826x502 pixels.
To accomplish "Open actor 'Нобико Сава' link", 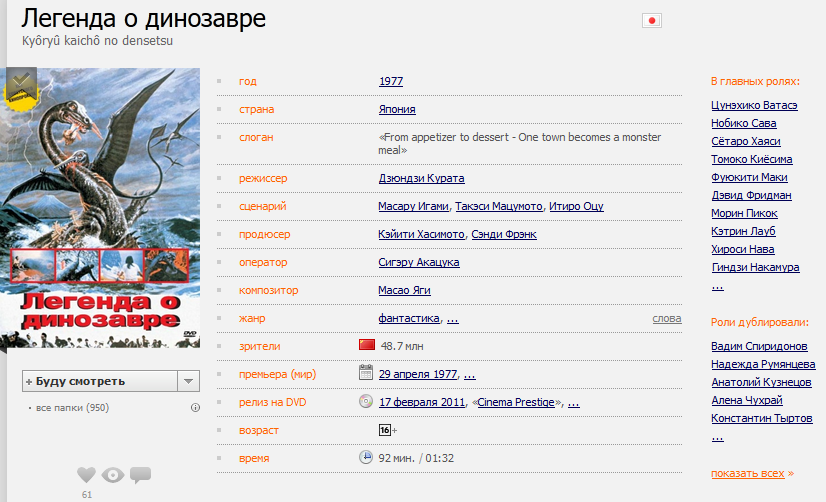I will [x=744, y=123].
